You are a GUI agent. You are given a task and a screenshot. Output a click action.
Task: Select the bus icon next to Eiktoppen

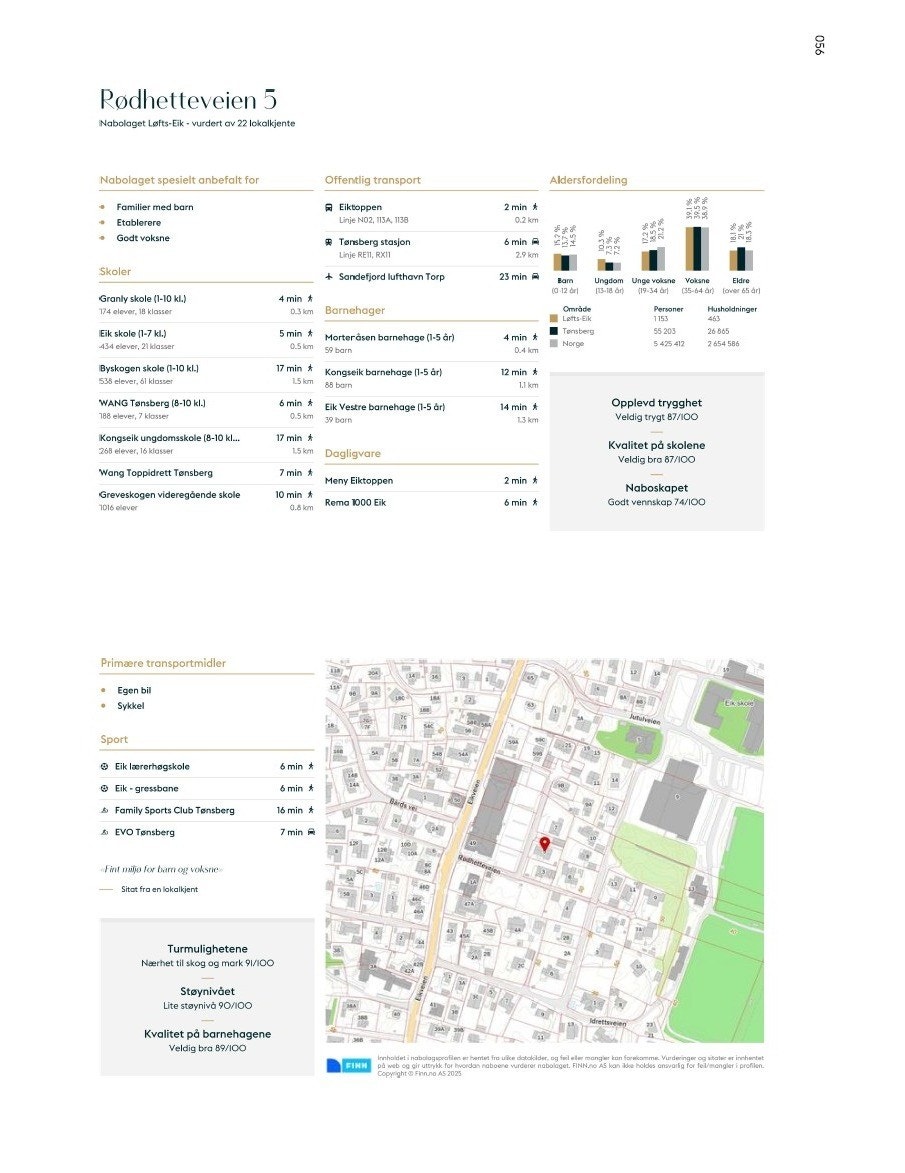click(x=331, y=207)
